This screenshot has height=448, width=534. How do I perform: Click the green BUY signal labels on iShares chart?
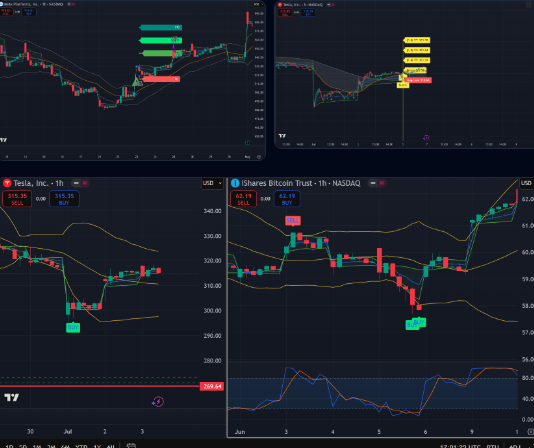click(415, 323)
